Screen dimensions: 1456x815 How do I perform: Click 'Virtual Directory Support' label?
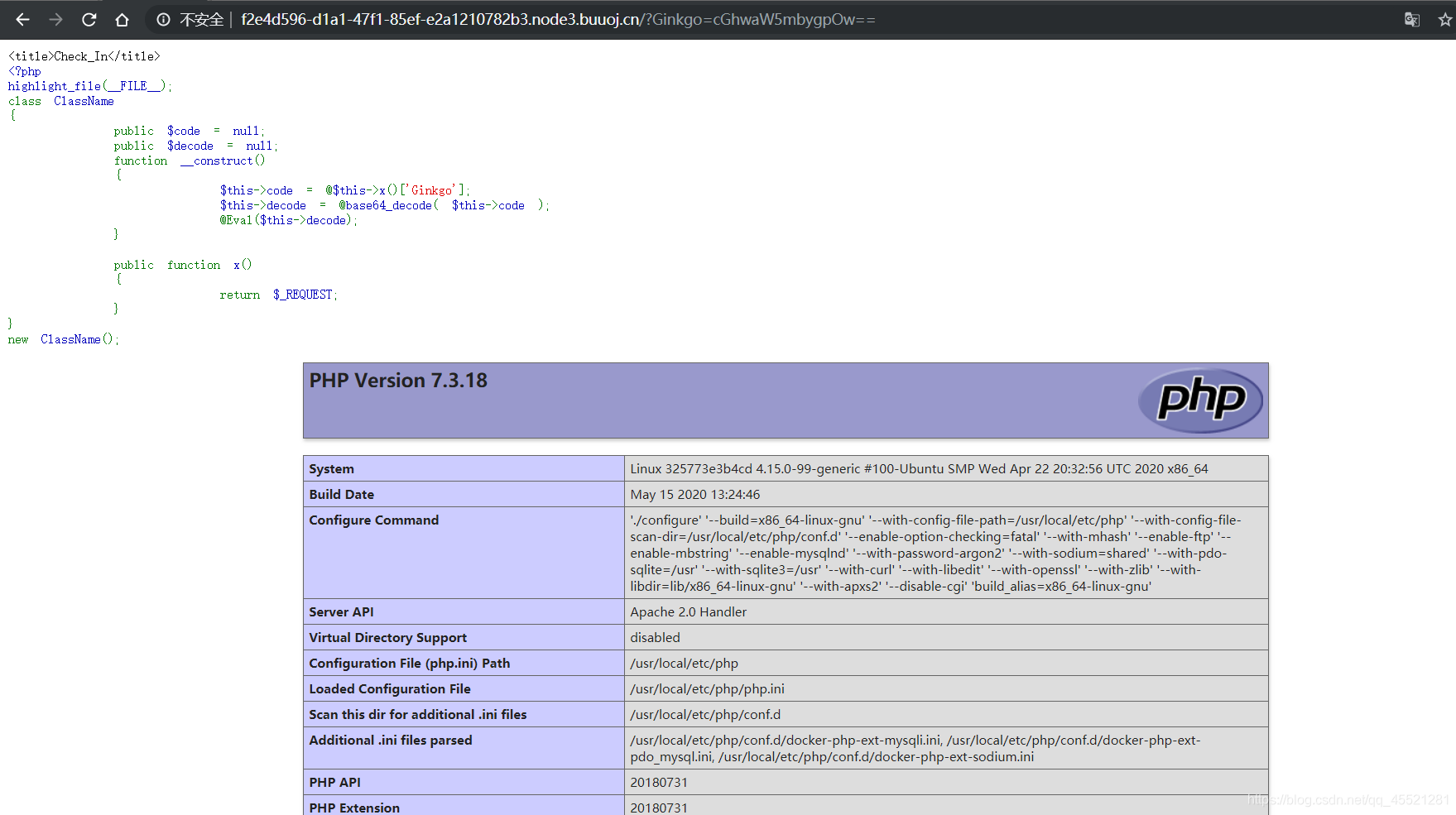[x=387, y=638]
